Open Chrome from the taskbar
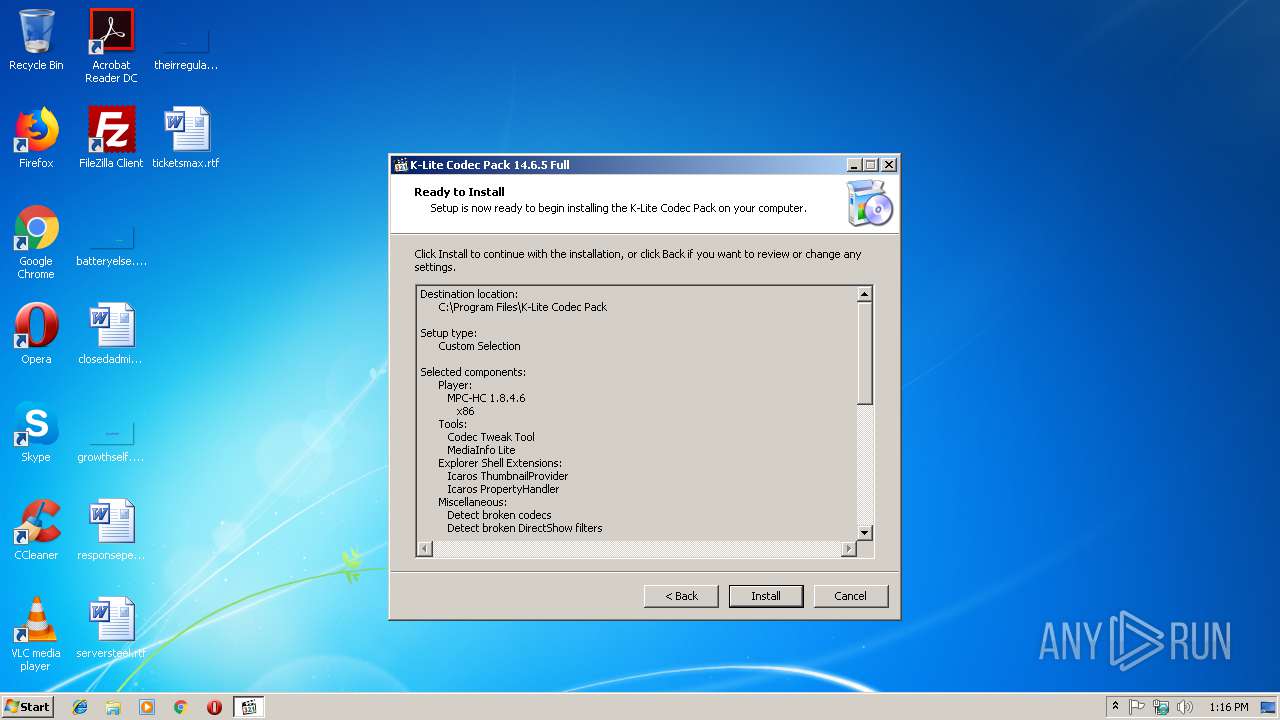 180,707
